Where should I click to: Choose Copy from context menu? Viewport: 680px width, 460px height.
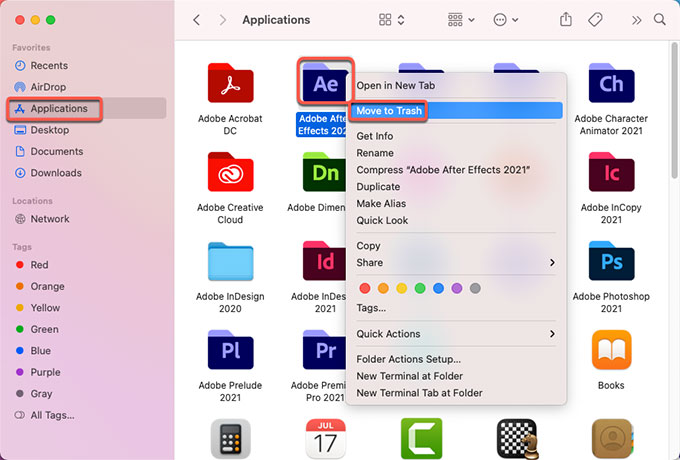click(456, 245)
